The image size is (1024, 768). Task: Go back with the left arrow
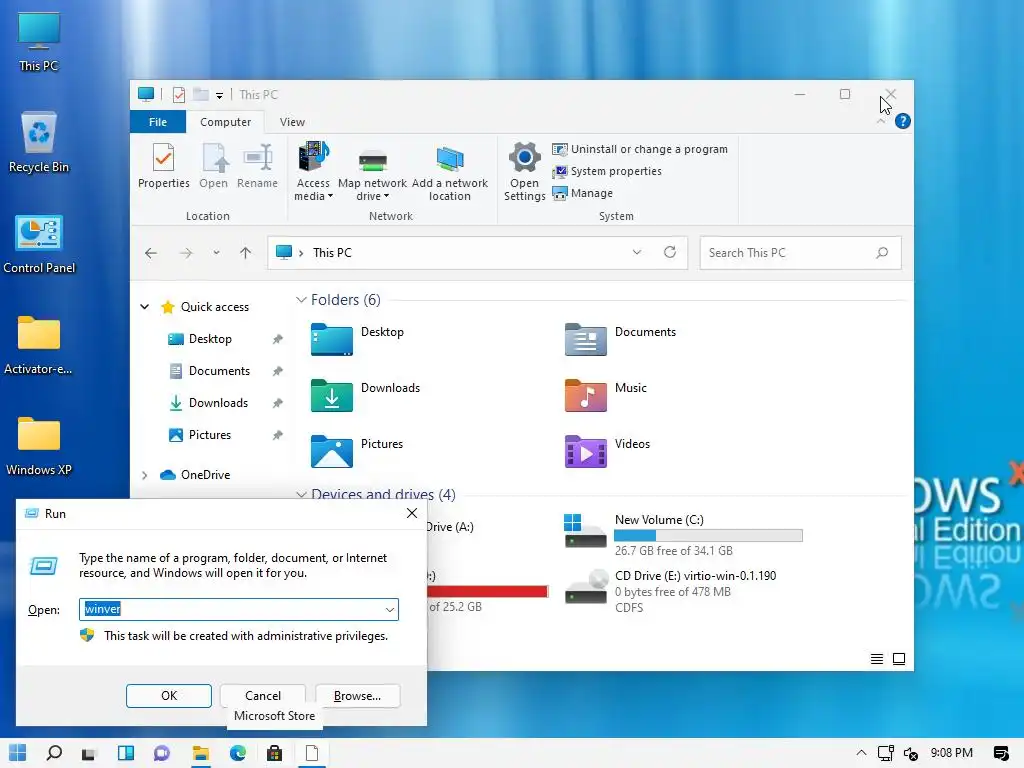click(151, 253)
